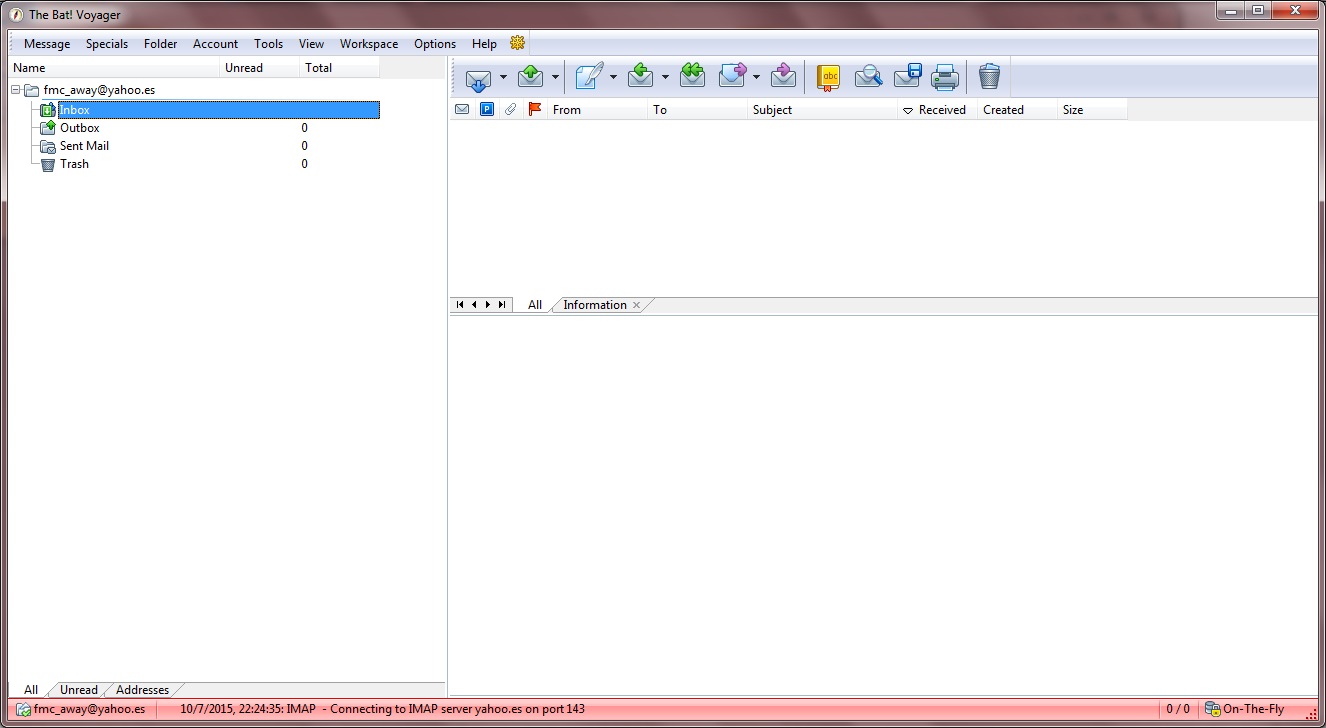1326x728 pixels.
Task: Go to previous tab with left arrow
Action: click(474, 305)
